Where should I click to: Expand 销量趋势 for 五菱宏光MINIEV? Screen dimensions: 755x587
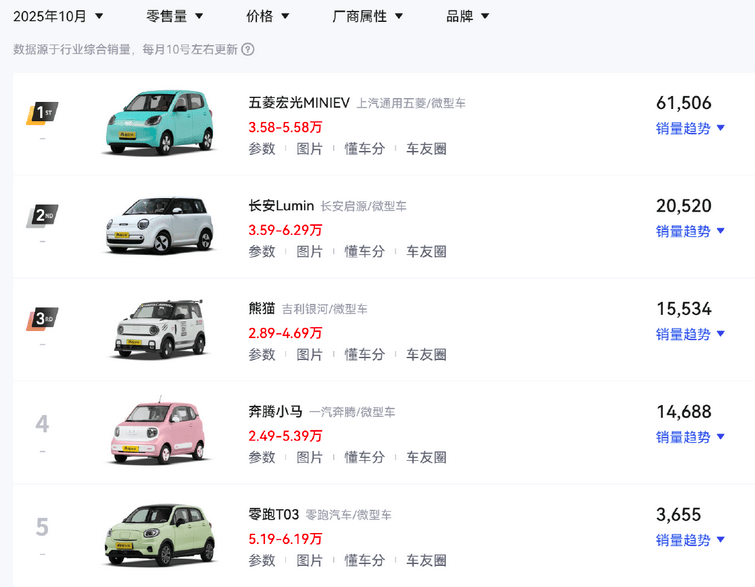coord(690,128)
